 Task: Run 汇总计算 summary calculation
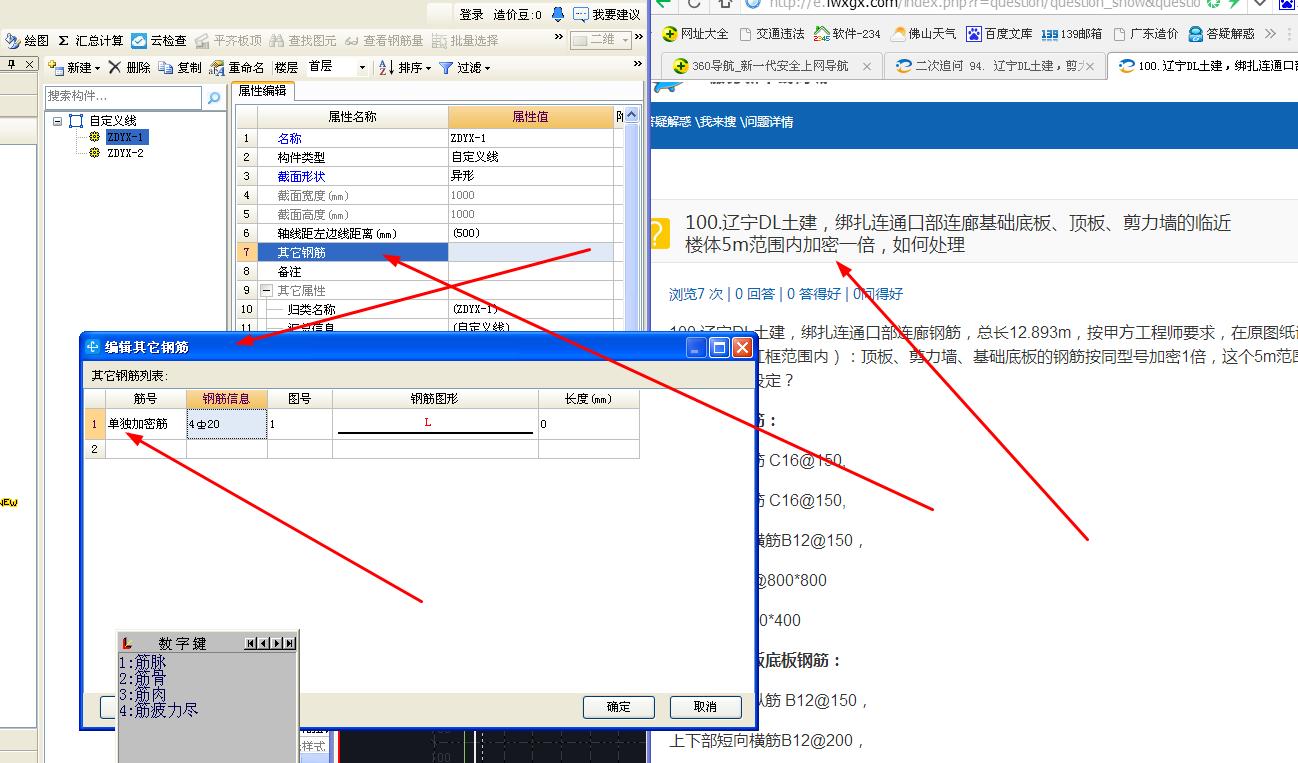(90, 41)
